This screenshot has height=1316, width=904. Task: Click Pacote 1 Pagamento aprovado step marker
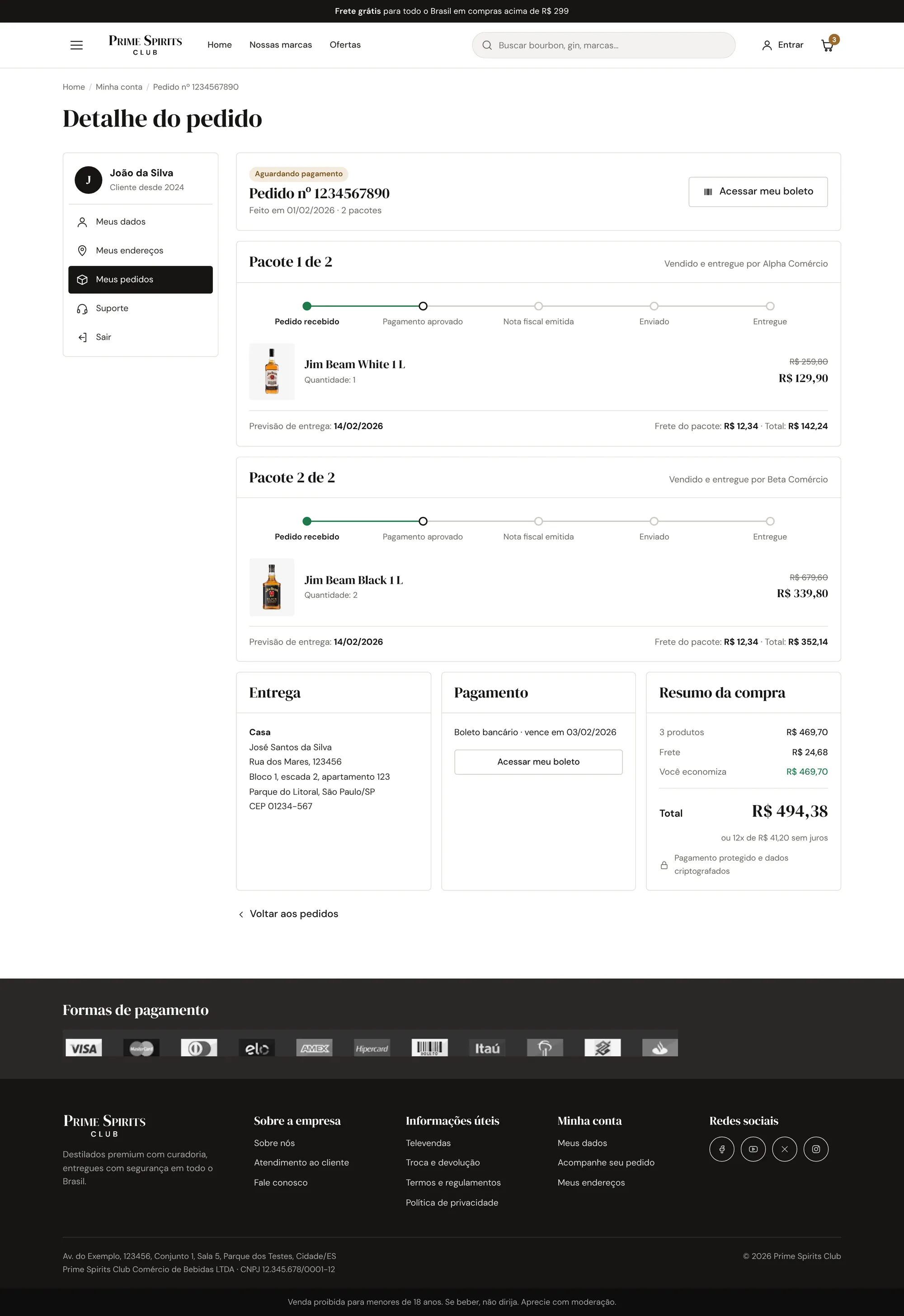pyautogui.click(x=423, y=306)
